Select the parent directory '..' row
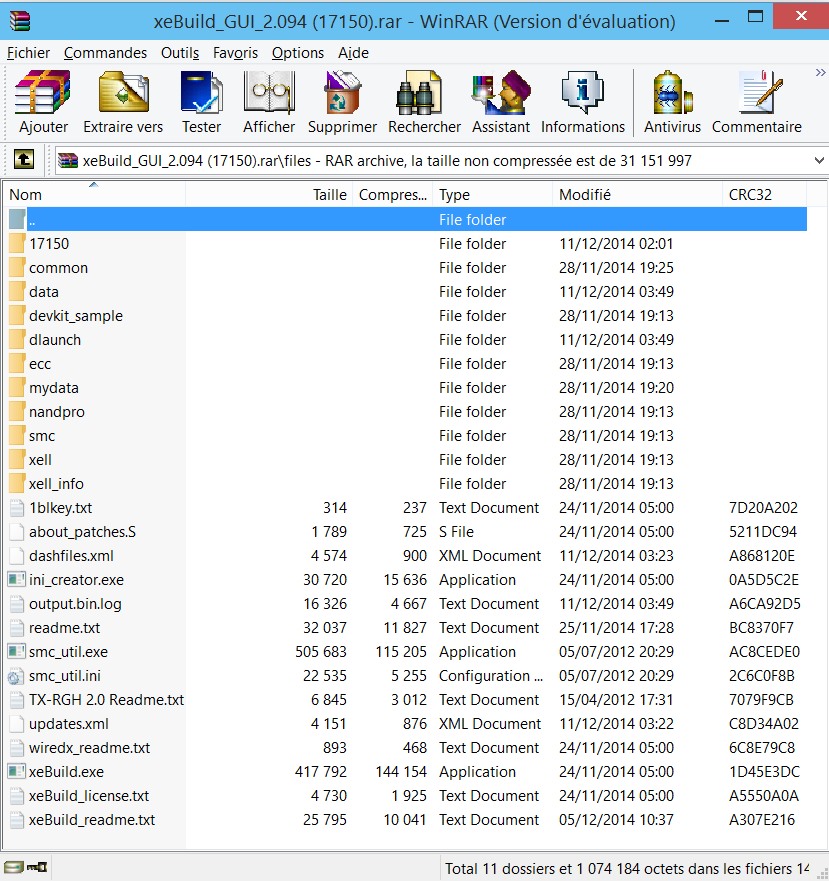Screen dimensions: 829x881 point(407,219)
